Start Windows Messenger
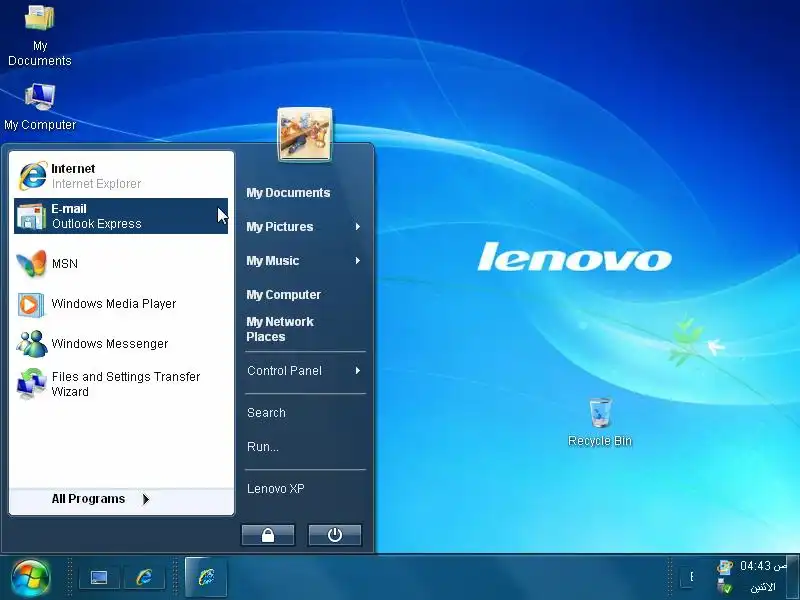Viewport: 800px width, 600px height. point(121,344)
